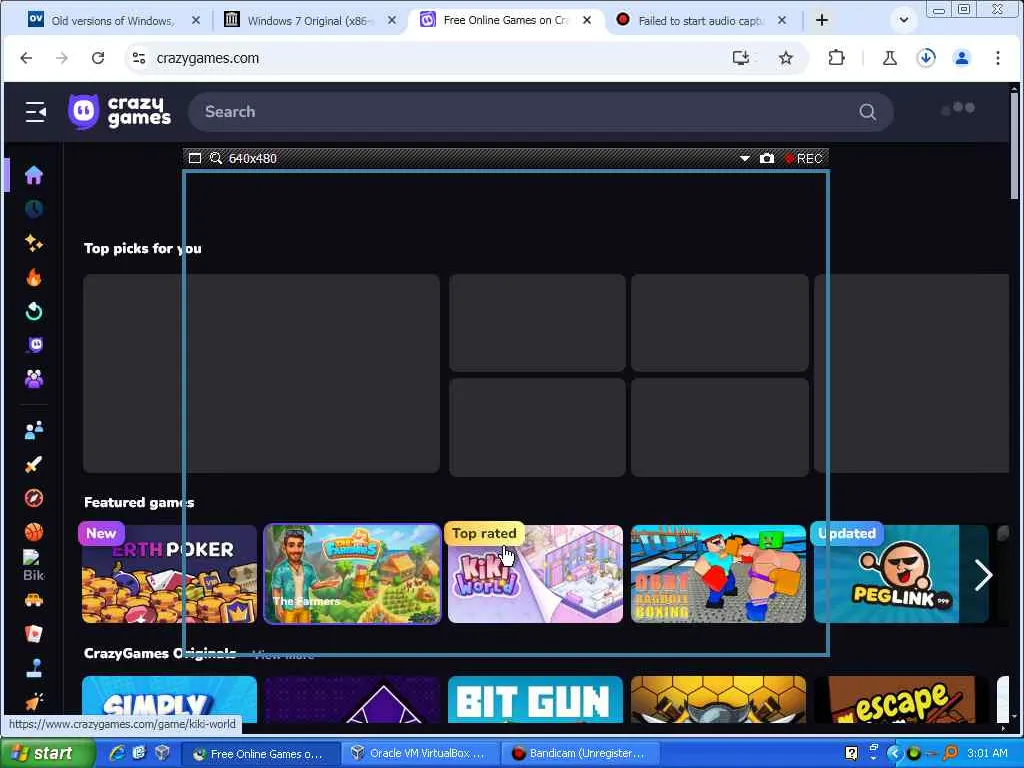Open the Updated refresh arrow sidebar icon

click(34, 312)
